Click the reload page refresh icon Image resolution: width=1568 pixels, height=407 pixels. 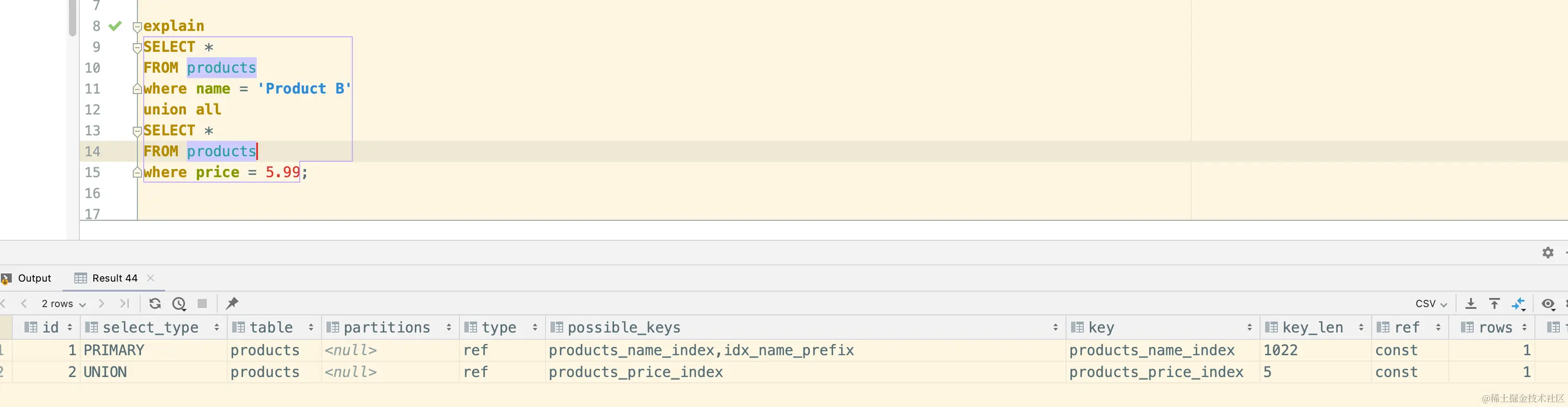pyautogui.click(x=155, y=303)
